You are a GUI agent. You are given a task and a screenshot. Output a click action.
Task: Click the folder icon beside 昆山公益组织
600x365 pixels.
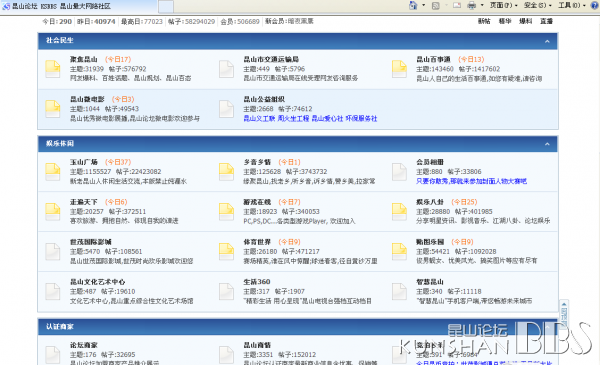[226, 109]
